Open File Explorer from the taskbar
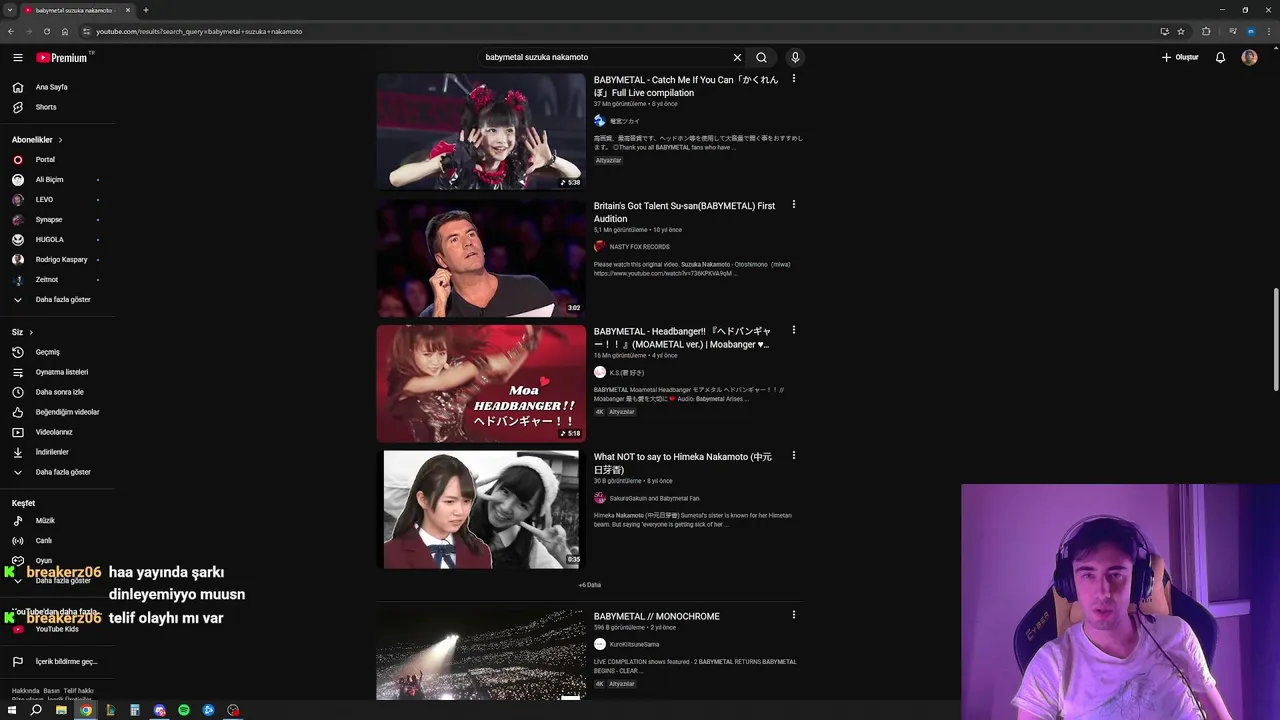The width and height of the screenshot is (1280, 720). pyautogui.click(x=61, y=710)
